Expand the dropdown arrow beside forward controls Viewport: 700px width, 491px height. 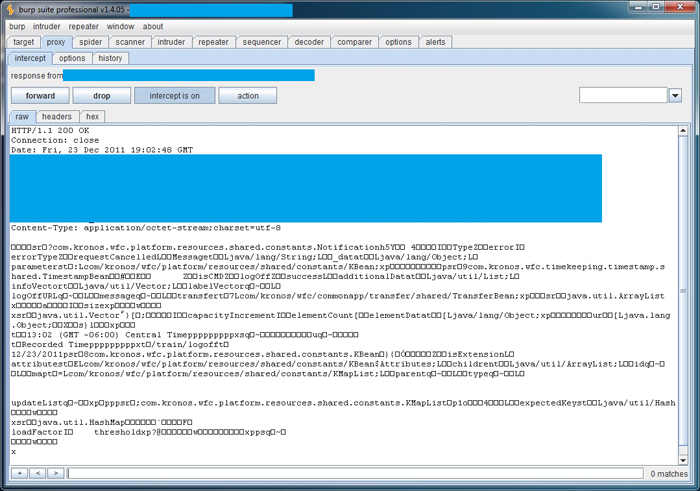pos(675,96)
